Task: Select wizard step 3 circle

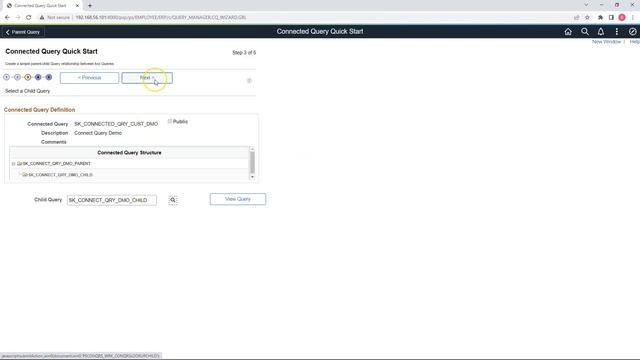Action: point(28,77)
